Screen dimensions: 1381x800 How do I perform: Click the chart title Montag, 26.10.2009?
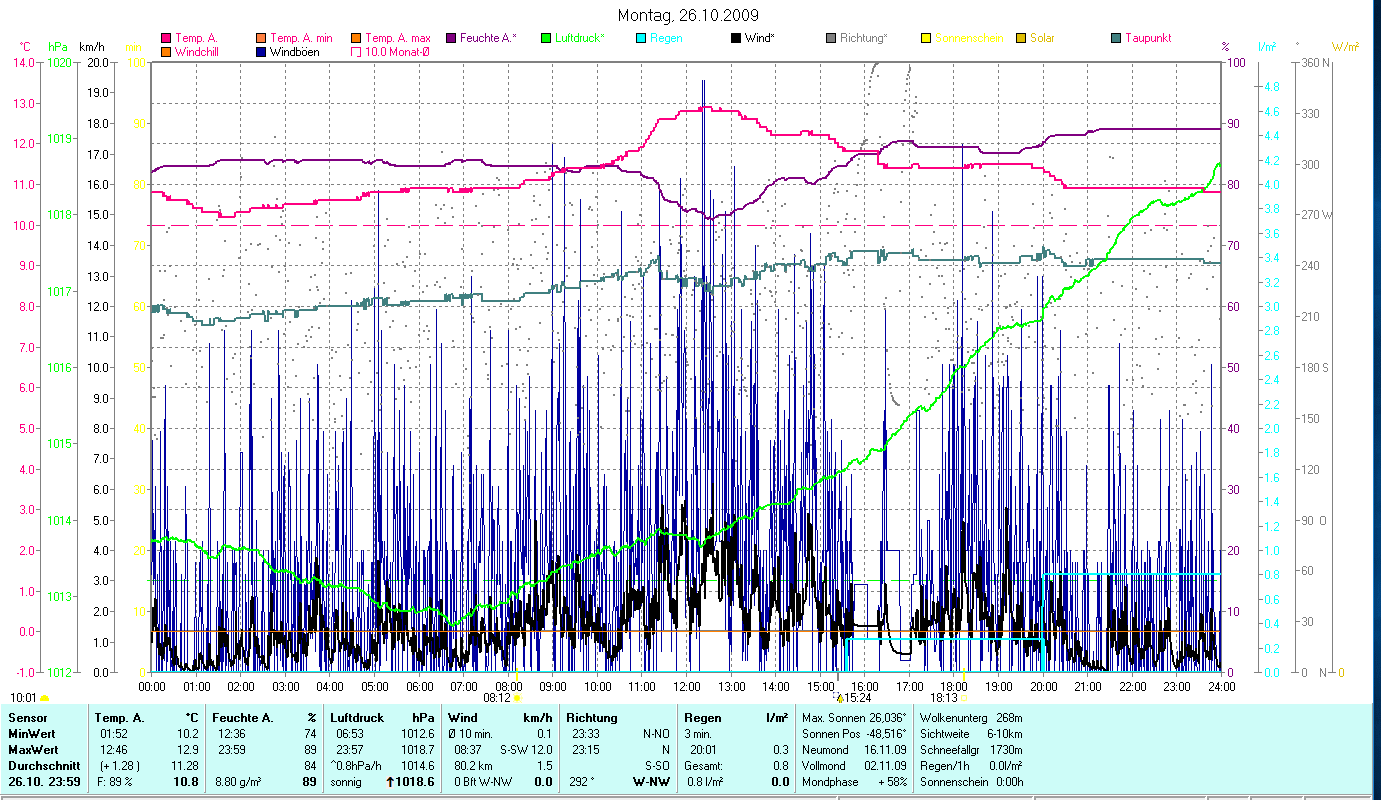pyautogui.click(x=688, y=15)
